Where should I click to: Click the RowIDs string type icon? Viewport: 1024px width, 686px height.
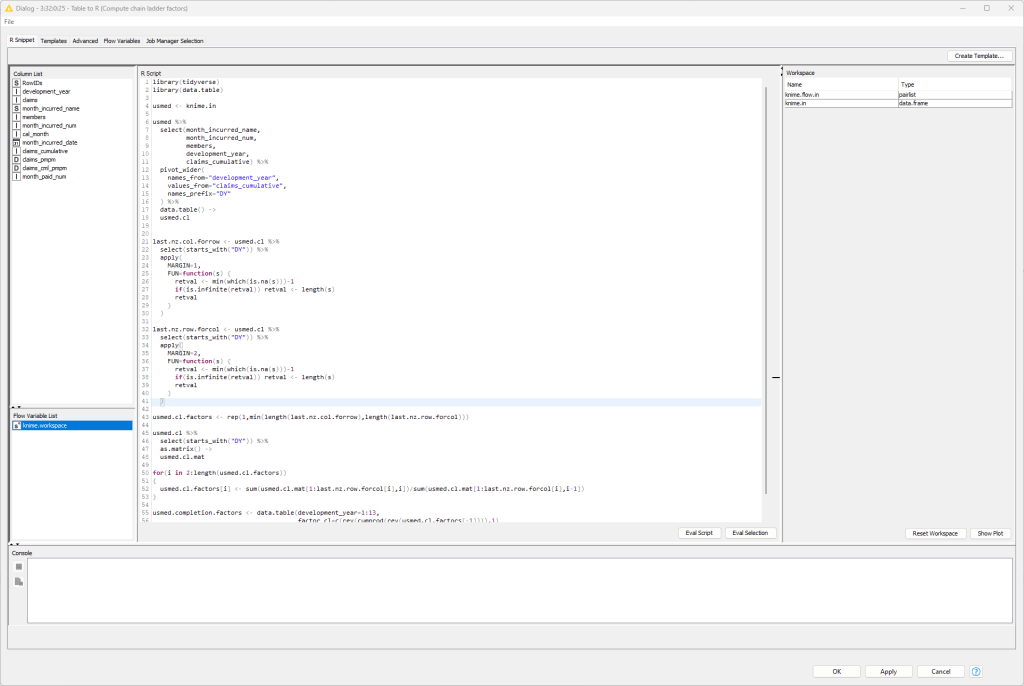[x=16, y=83]
